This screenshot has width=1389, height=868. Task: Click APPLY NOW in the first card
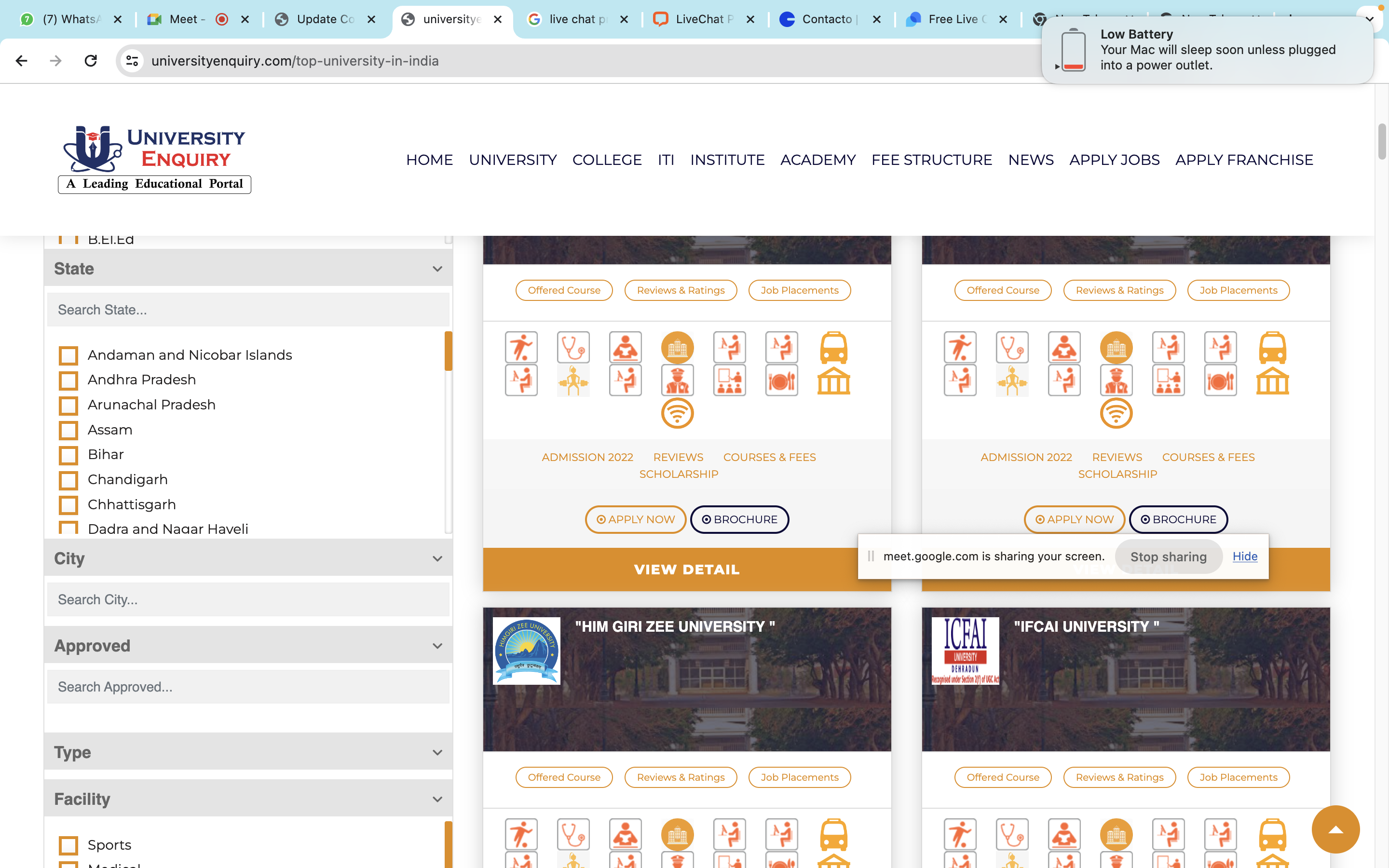tap(635, 519)
